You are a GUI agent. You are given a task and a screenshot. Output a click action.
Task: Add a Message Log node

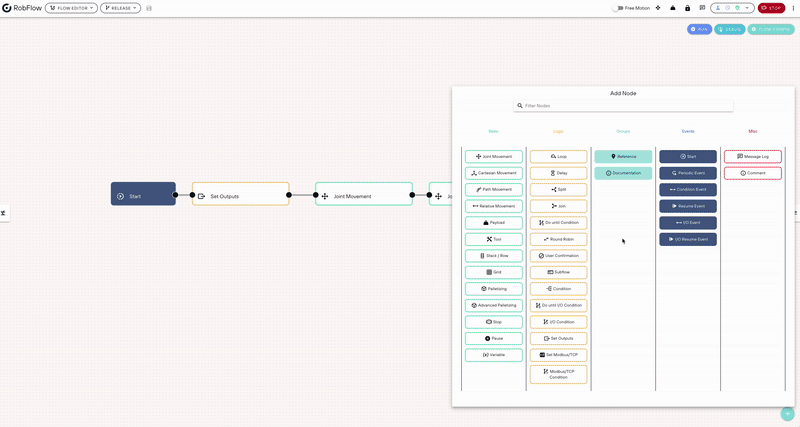click(x=753, y=157)
